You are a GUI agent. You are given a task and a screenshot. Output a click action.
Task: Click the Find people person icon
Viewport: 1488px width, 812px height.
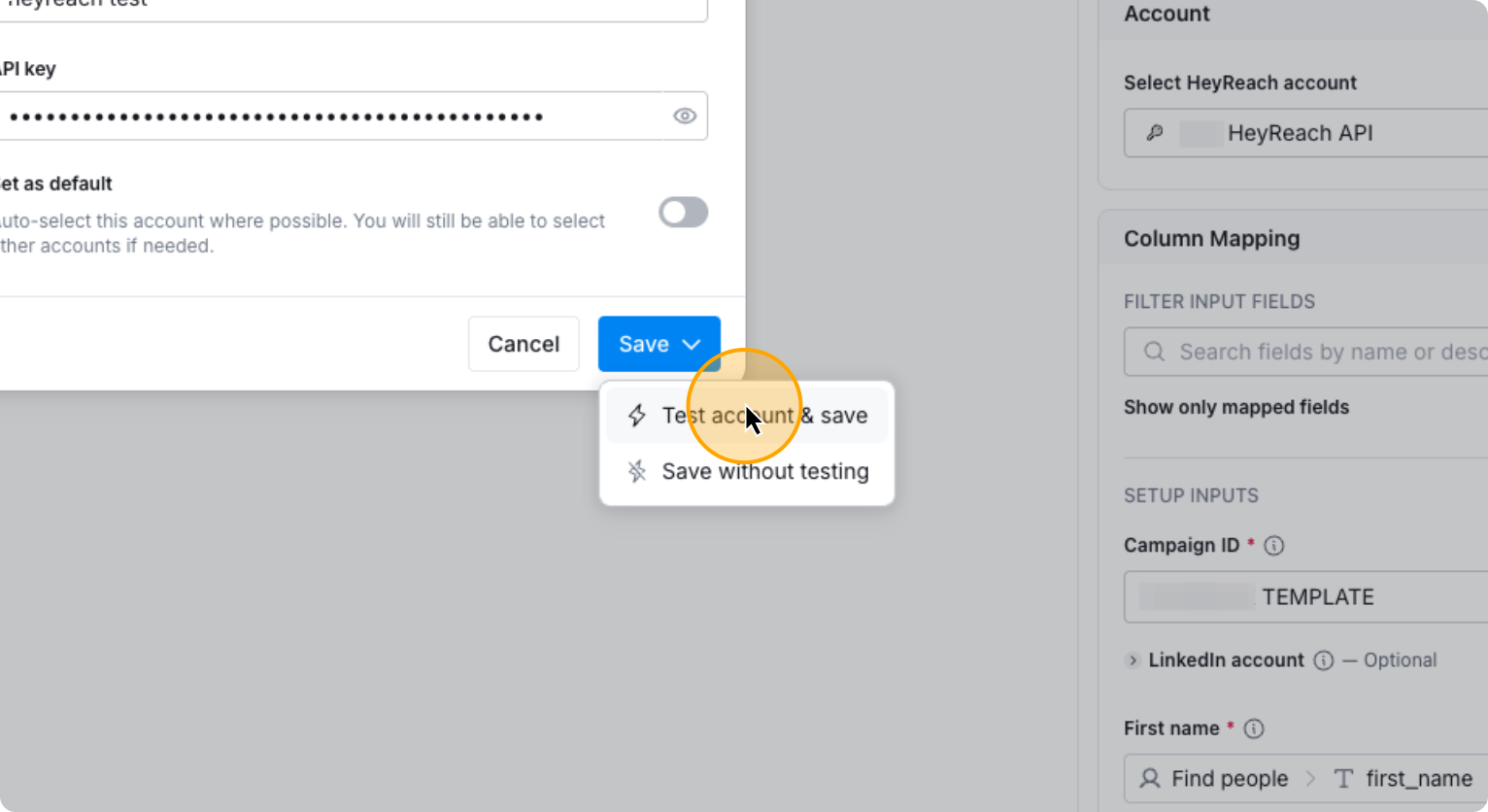coord(1150,778)
